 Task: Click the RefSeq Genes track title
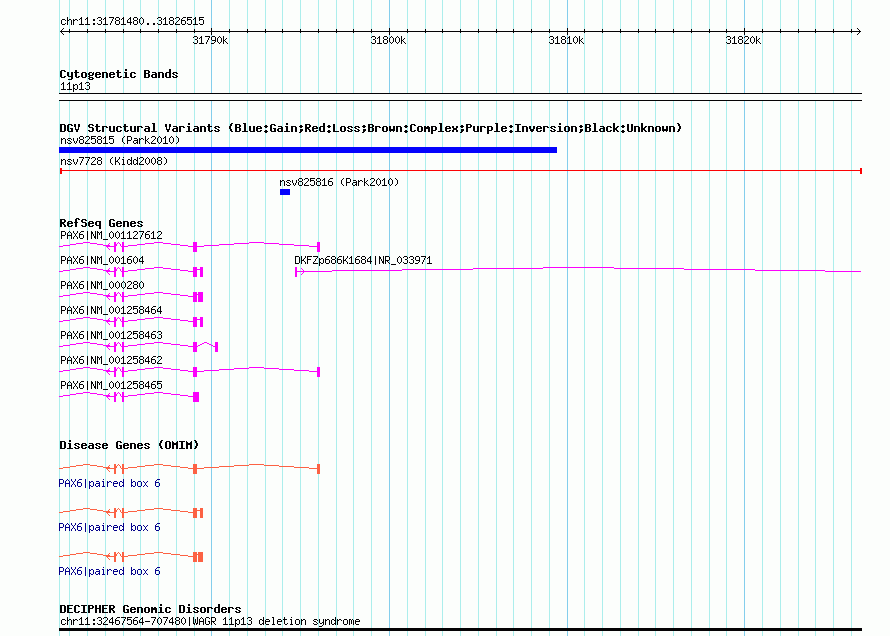pos(101,223)
